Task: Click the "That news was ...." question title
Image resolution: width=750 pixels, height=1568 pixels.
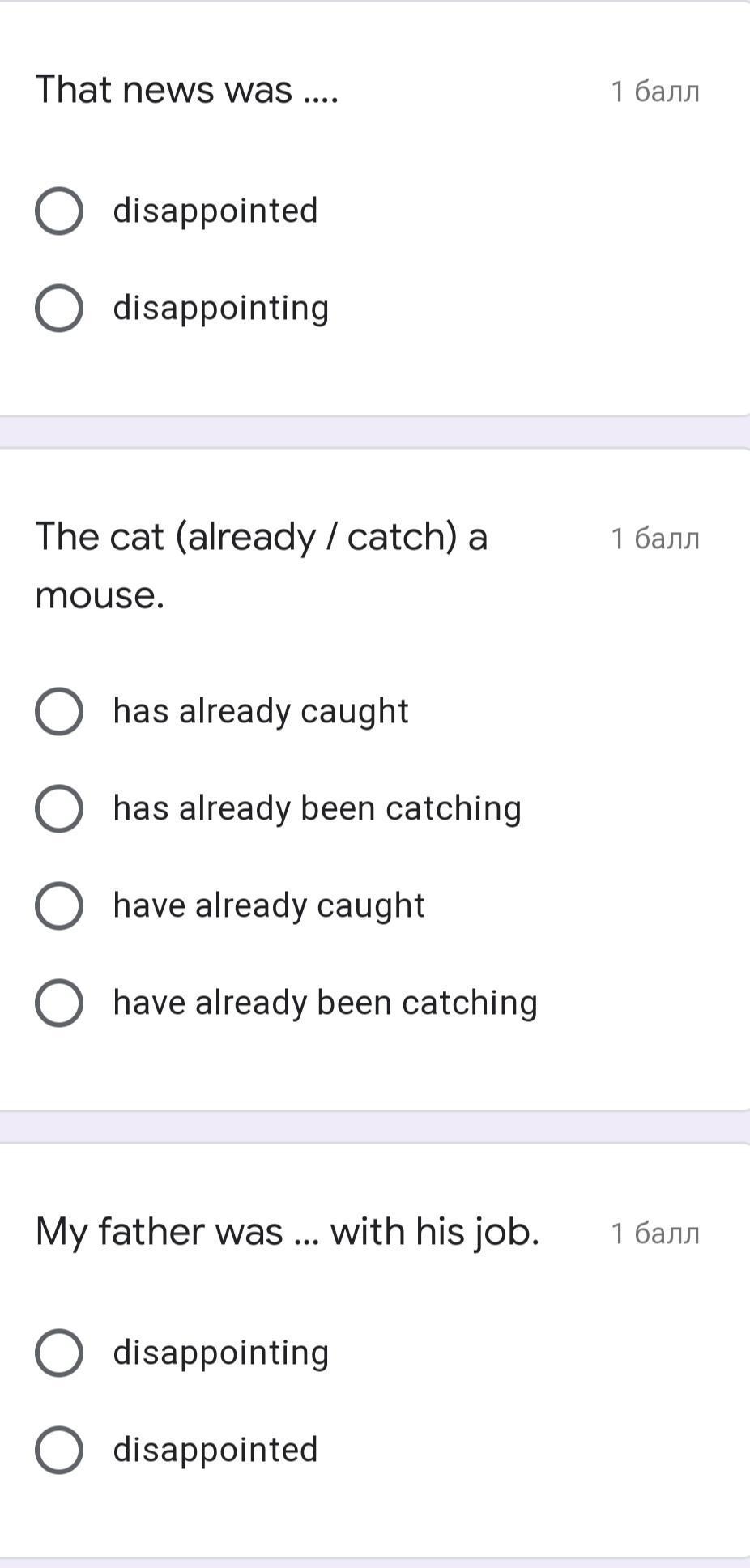Action: (x=187, y=89)
